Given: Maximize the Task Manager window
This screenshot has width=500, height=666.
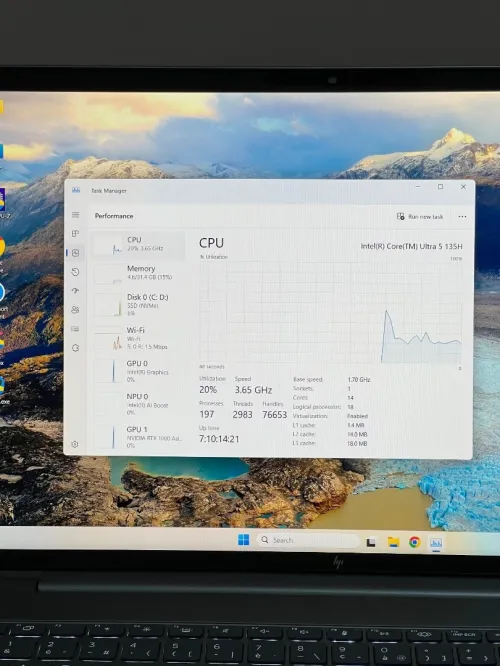Looking at the screenshot, I should 441,186.
